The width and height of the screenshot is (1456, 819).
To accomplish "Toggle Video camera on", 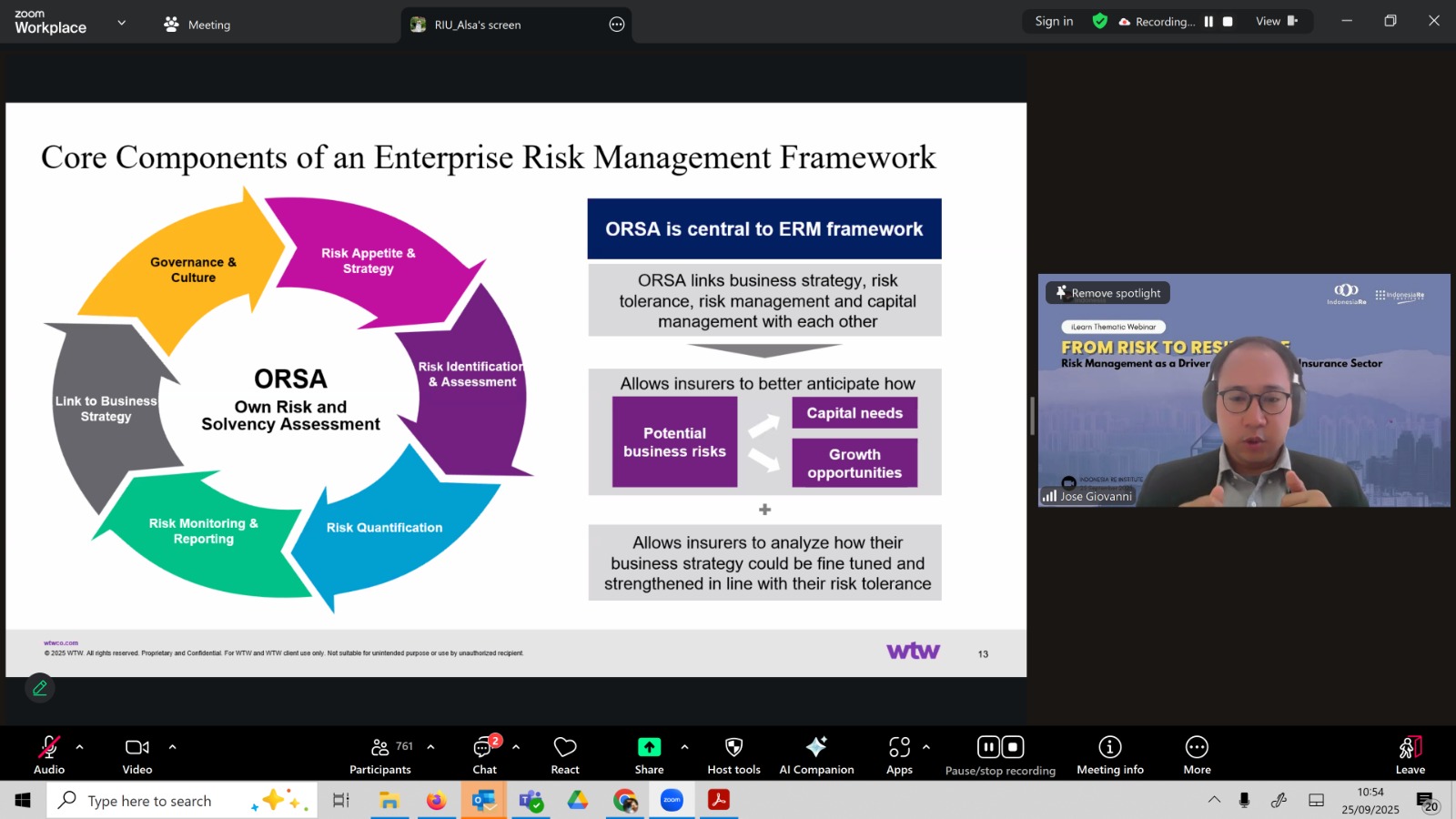I will pyautogui.click(x=137, y=754).
